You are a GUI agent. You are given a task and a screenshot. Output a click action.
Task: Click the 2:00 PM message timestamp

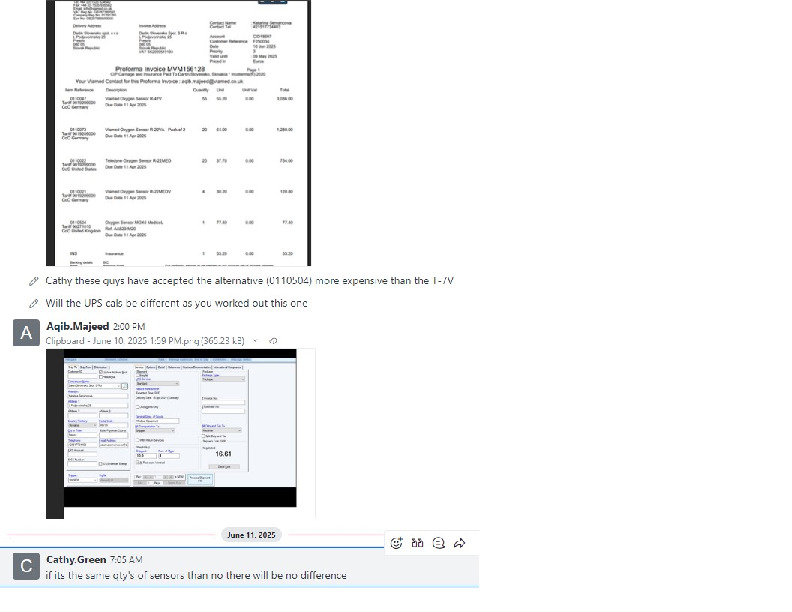pyautogui.click(x=130, y=326)
